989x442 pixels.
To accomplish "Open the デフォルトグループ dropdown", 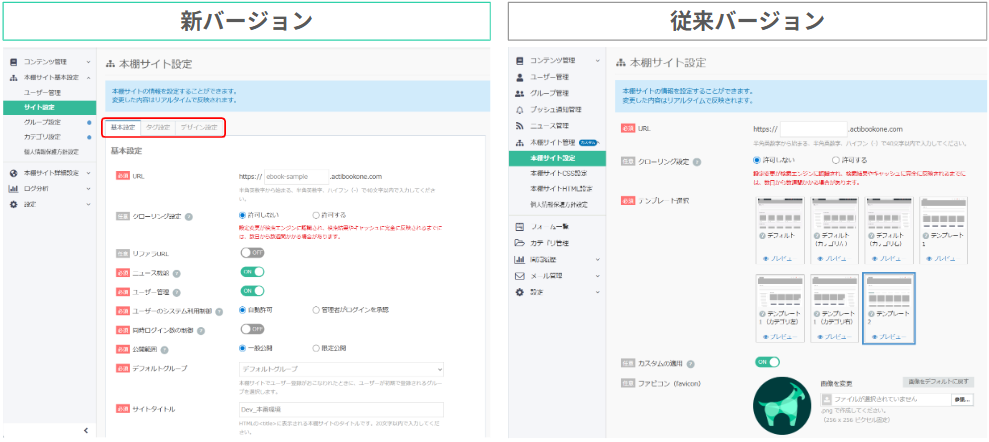I will click(x=340, y=368).
